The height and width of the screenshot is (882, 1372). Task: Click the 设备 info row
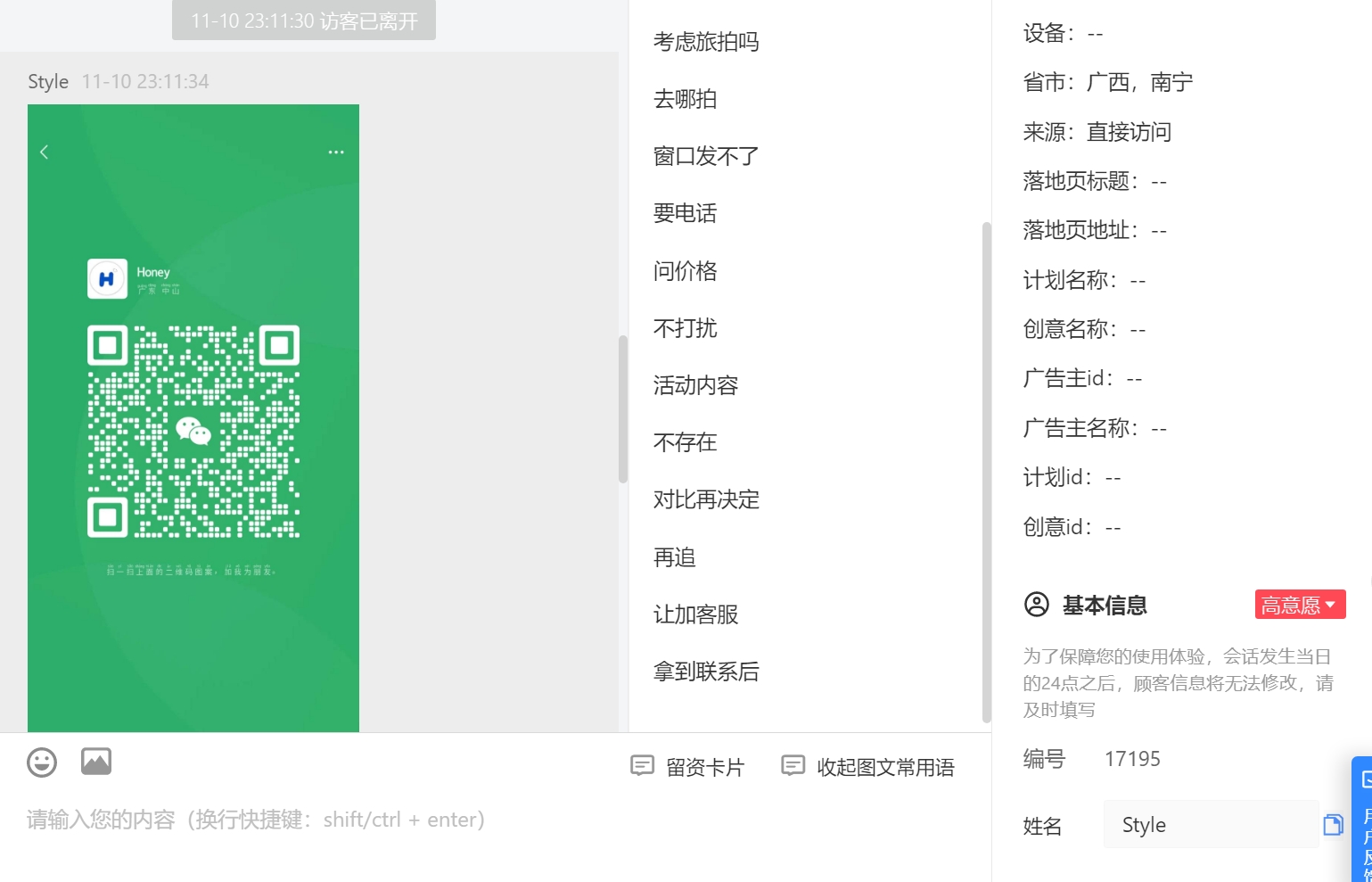pos(1064,34)
